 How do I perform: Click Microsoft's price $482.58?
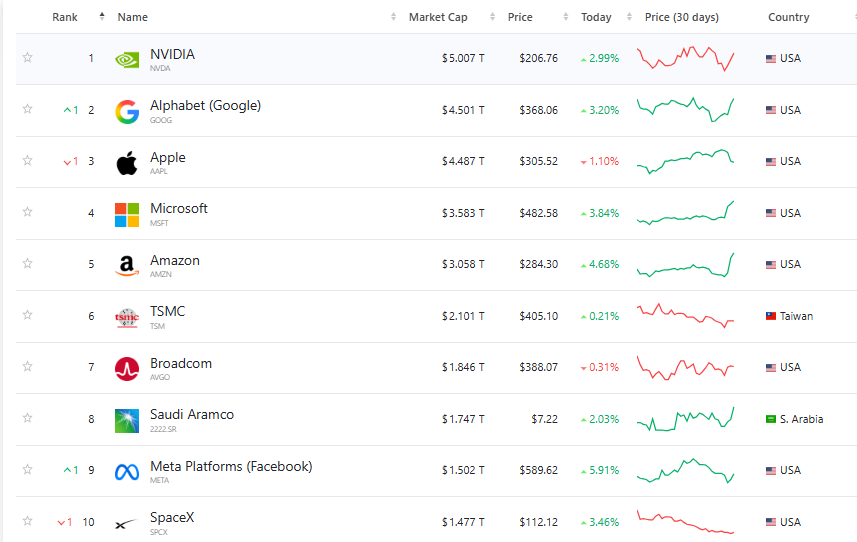pos(538,213)
